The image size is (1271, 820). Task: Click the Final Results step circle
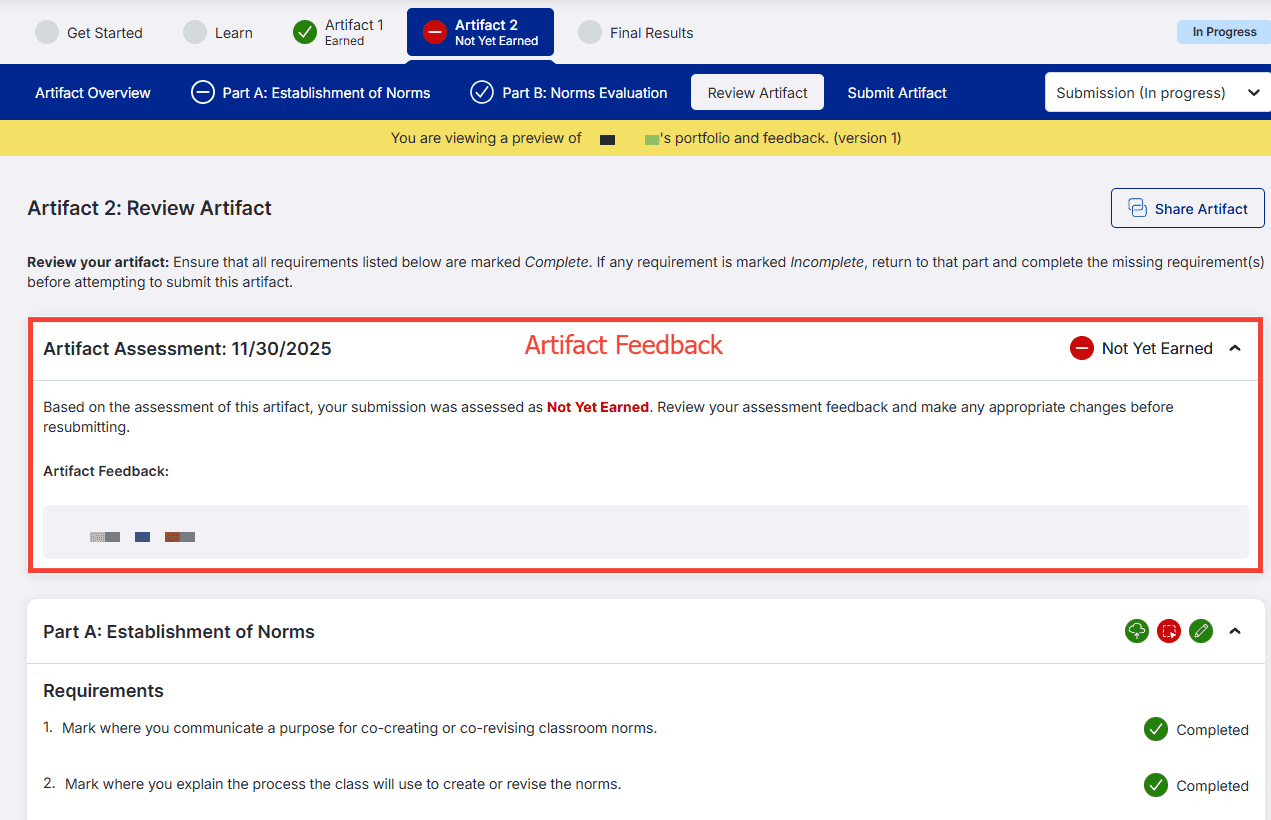point(590,32)
